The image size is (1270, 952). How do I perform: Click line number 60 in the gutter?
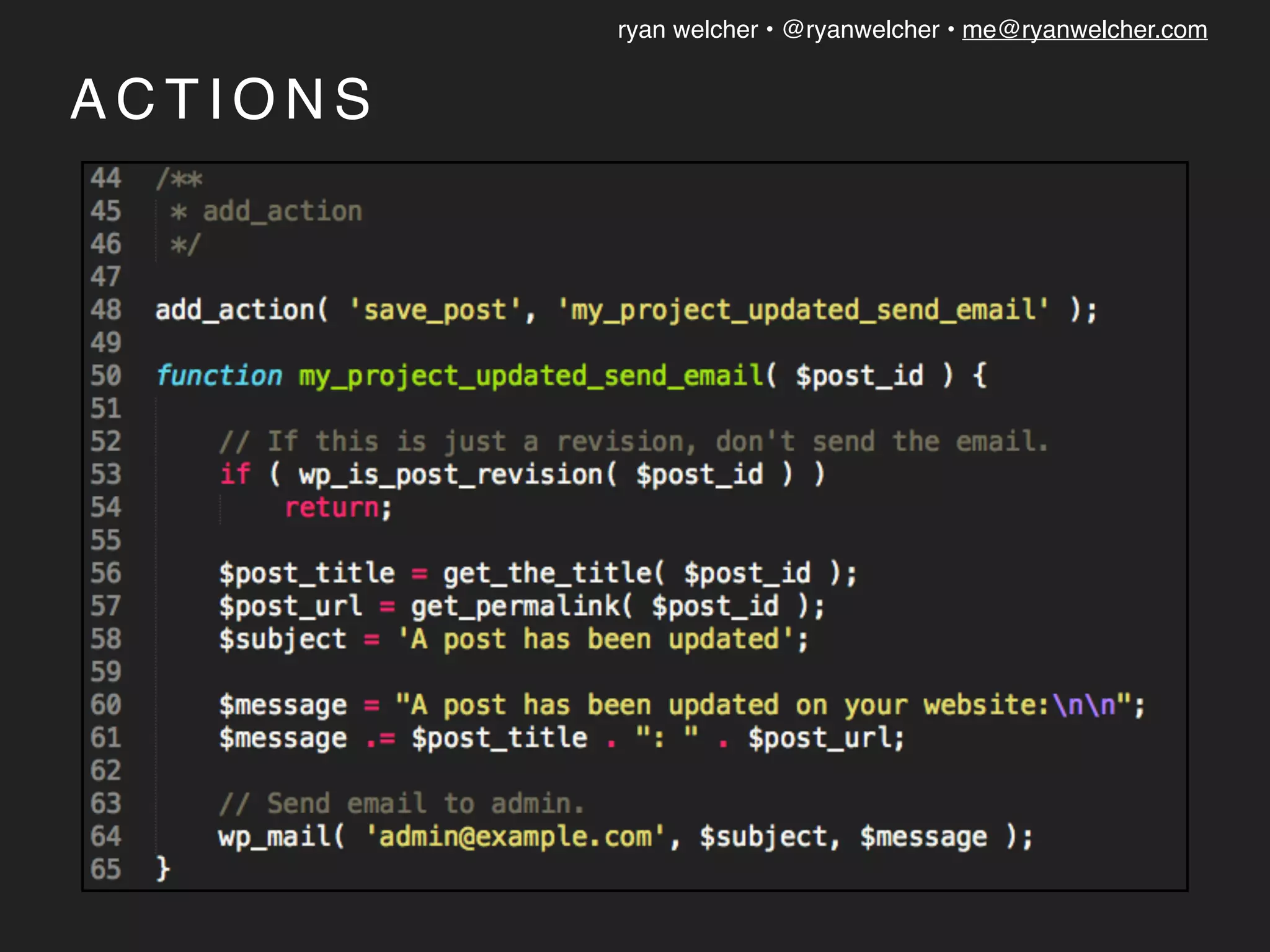[105, 705]
